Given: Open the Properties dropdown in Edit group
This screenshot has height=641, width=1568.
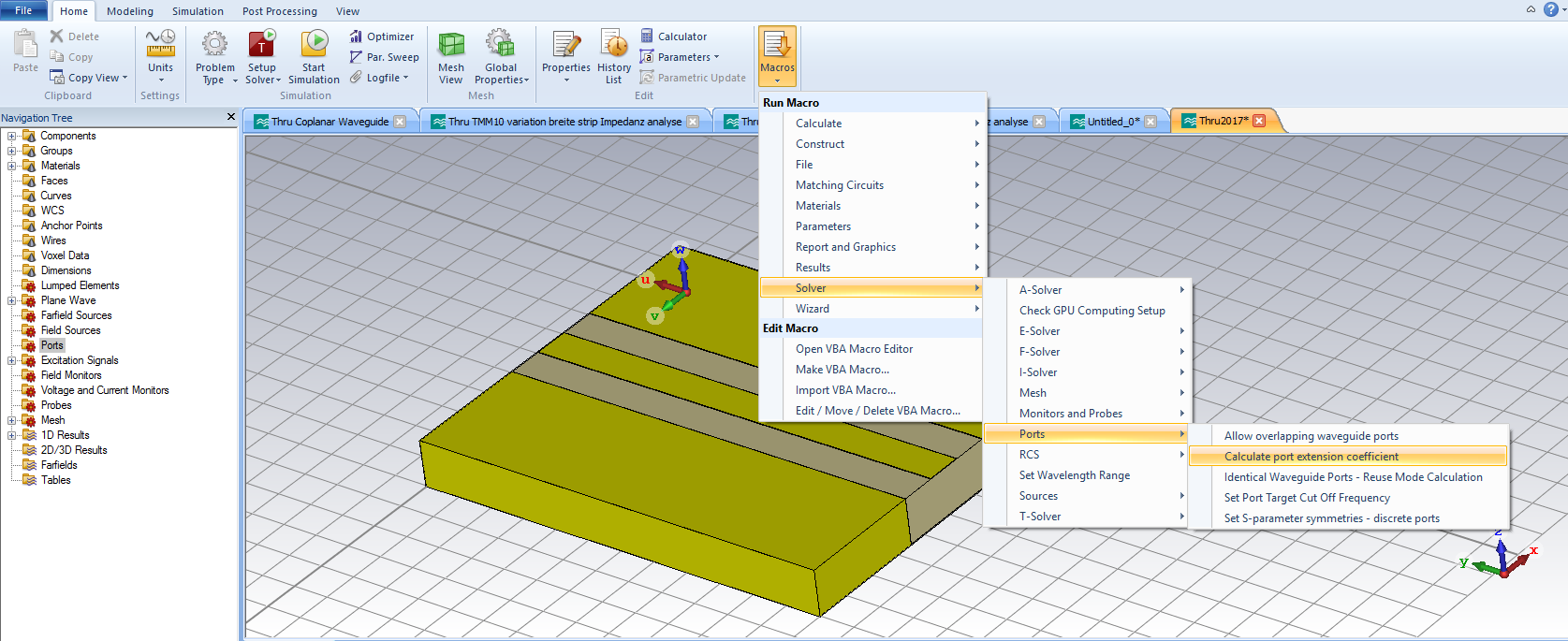Looking at the screenshot, I should [x=566, y=57].
